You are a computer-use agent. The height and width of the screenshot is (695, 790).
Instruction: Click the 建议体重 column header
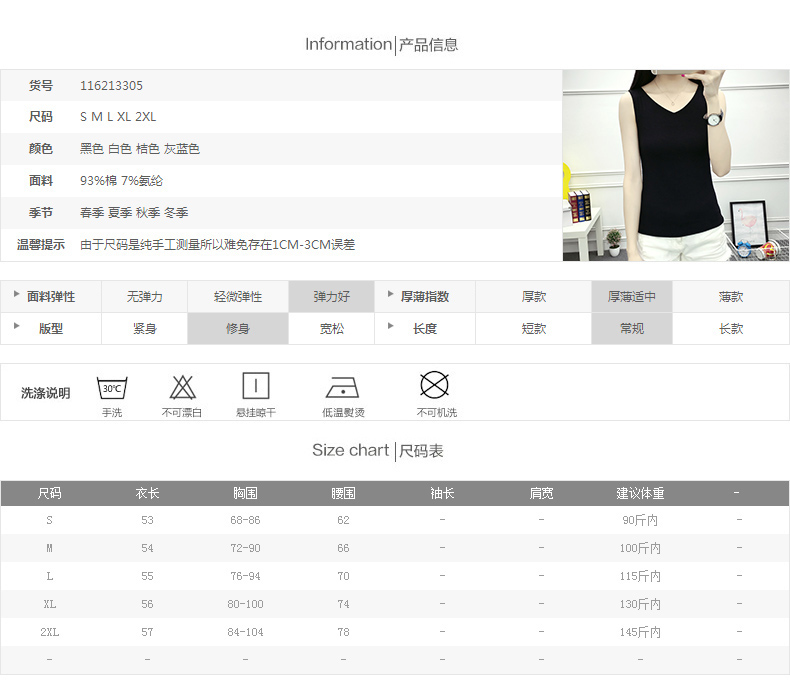point(640,493)
